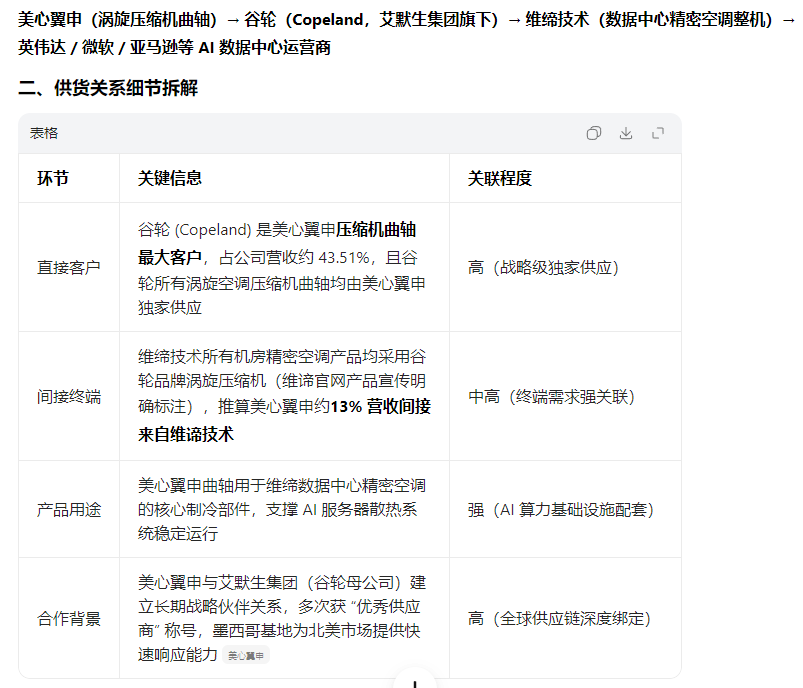Click the cell text about 维谛数据中心精密空调
Viewport: 803px width, 688px height.
tap(282, 510)
